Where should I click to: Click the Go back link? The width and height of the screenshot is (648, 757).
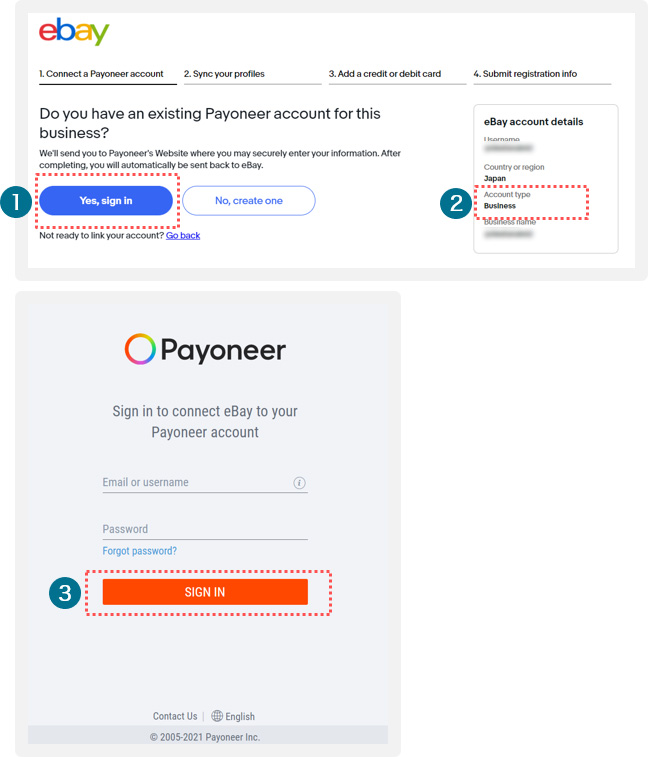tap(183, 236)
